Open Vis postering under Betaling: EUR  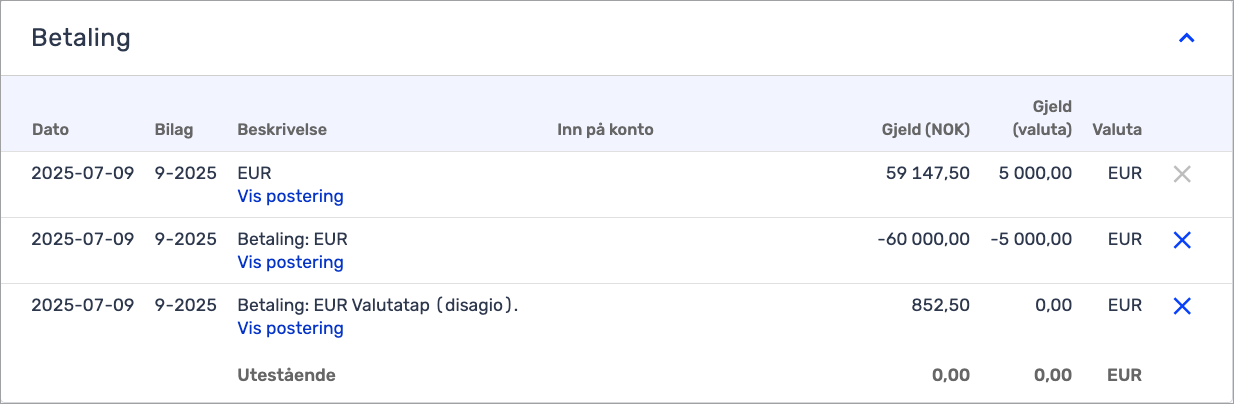pos(290,262)
